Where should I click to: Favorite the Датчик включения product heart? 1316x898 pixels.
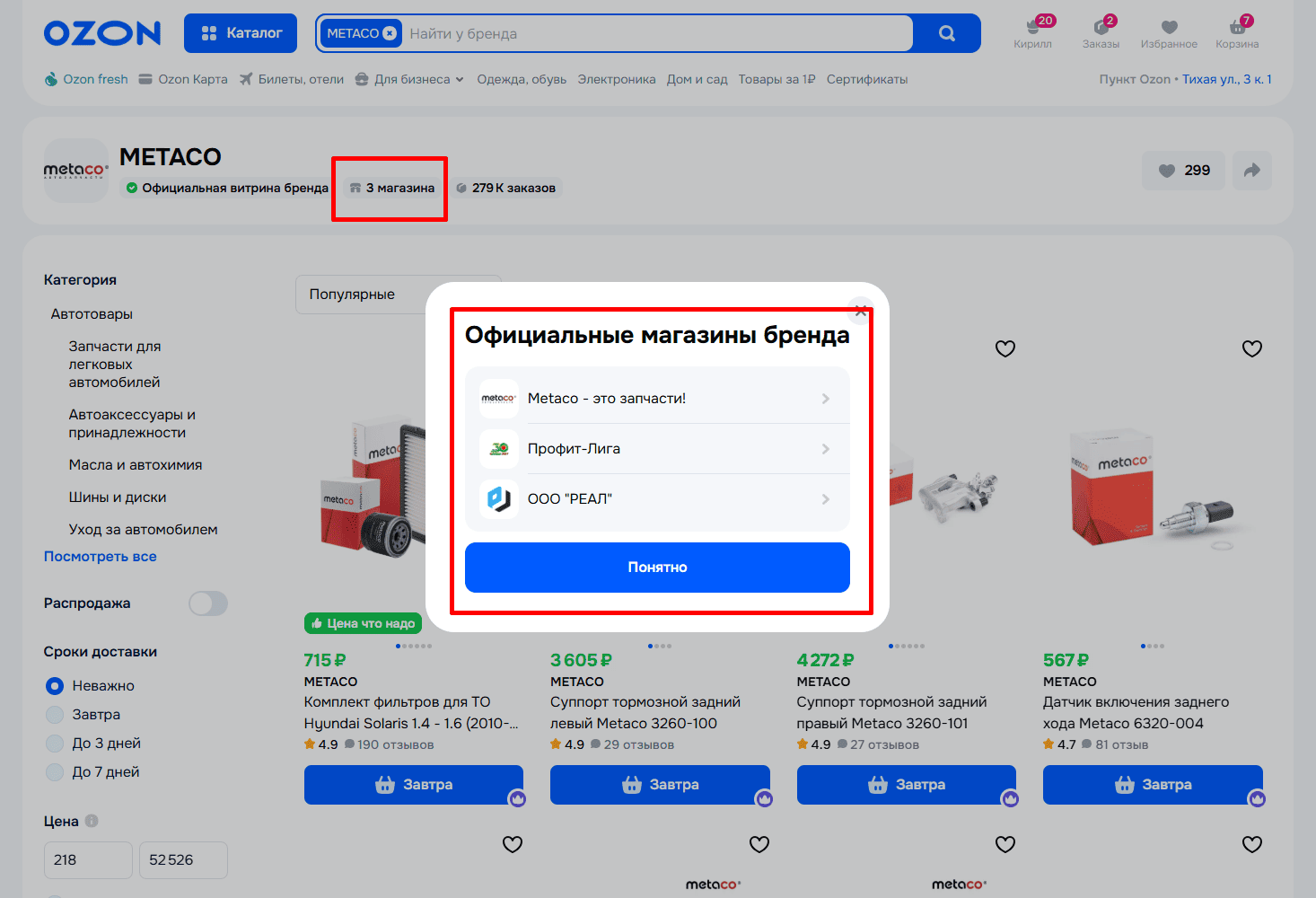pyautogui.click(x=1252, y=348)
